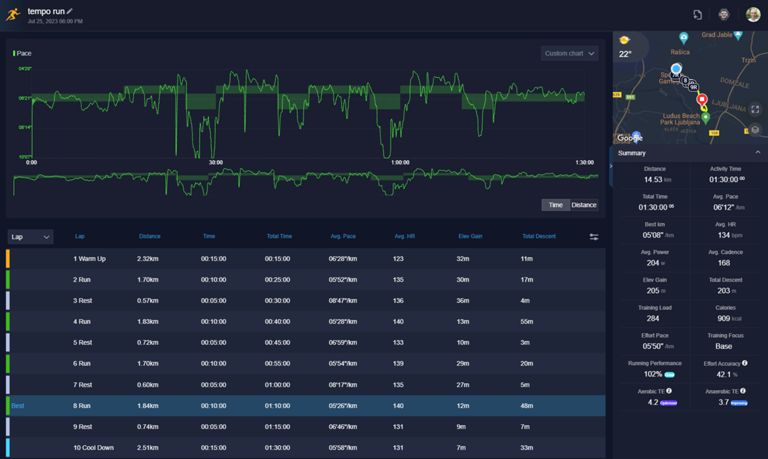Show info for Aerobic TE
Viewport: 768px width, 459px height.
coord(669,391)
